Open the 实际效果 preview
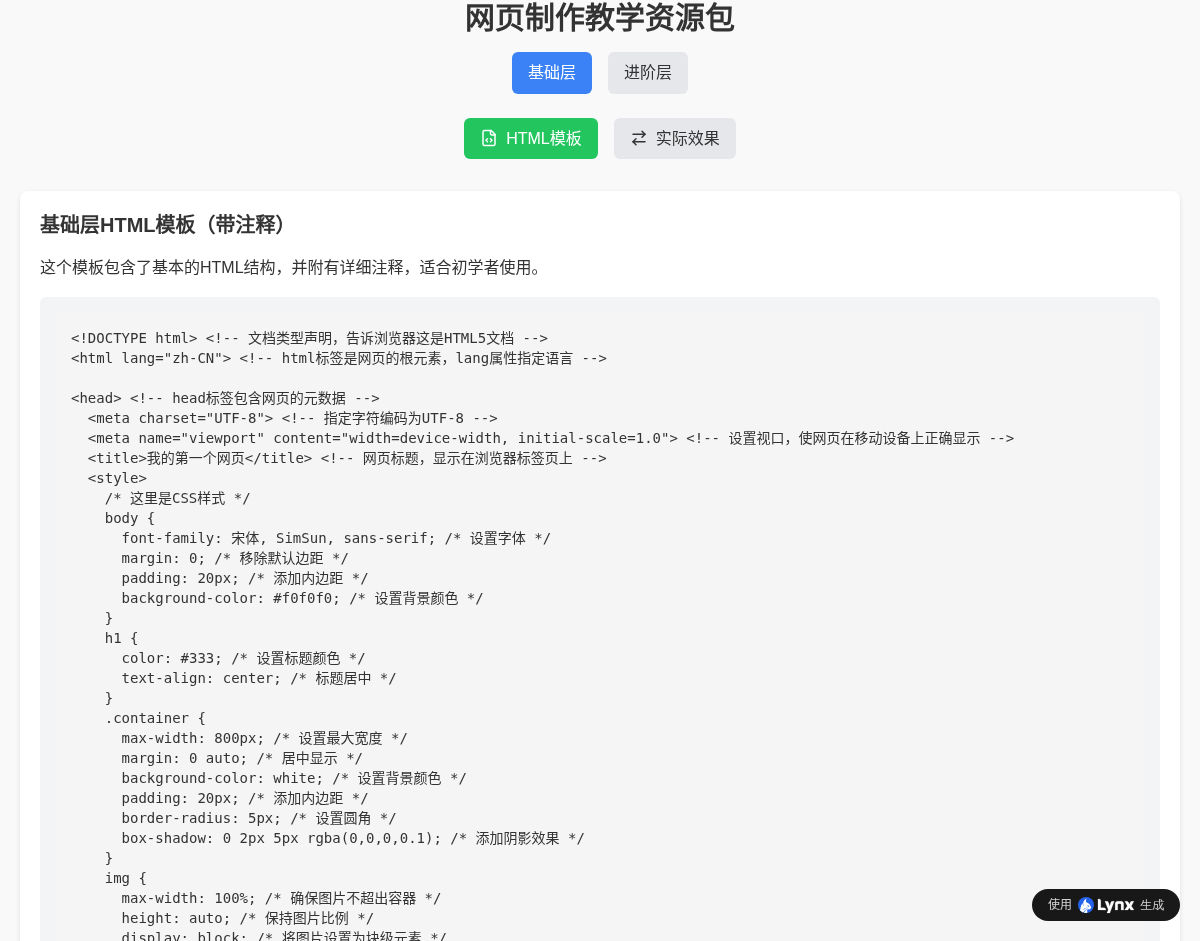Viewport: 1200px width, 941px height. [675, 138]
